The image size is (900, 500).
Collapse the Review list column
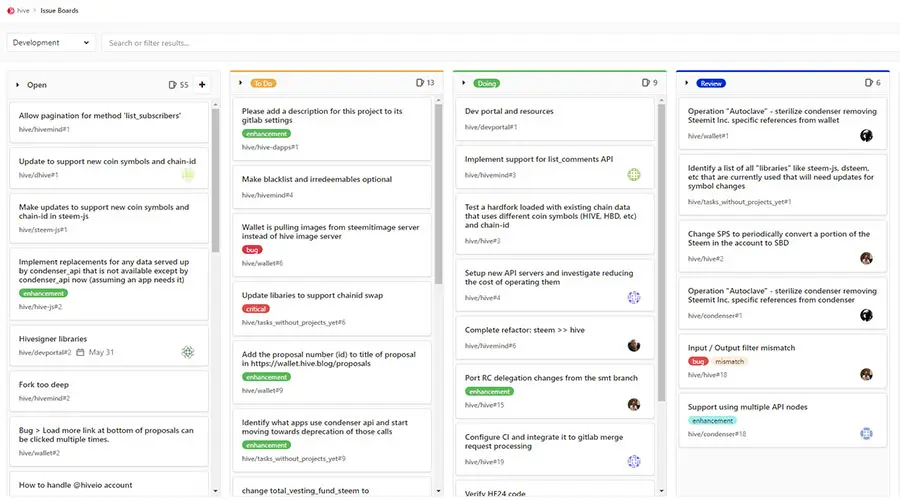pos(687,83)
